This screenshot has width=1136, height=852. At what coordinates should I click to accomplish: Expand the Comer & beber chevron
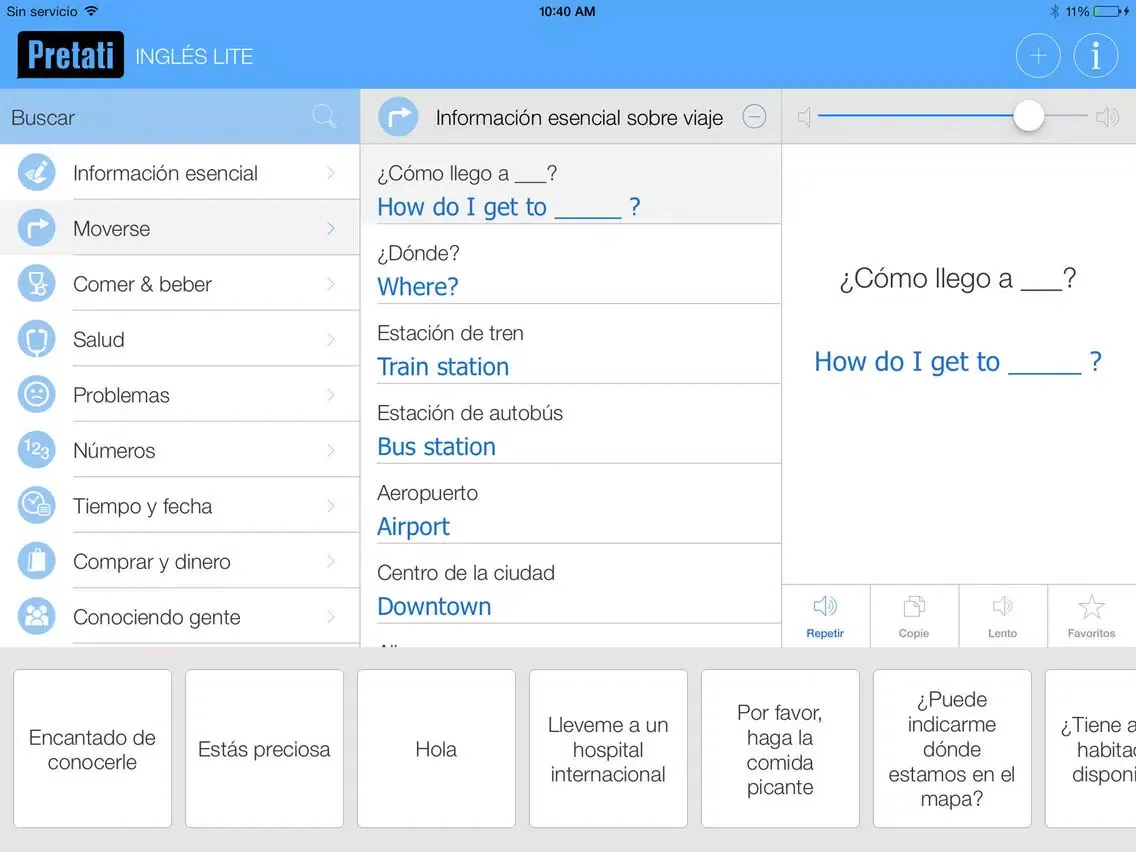(331, 283)
